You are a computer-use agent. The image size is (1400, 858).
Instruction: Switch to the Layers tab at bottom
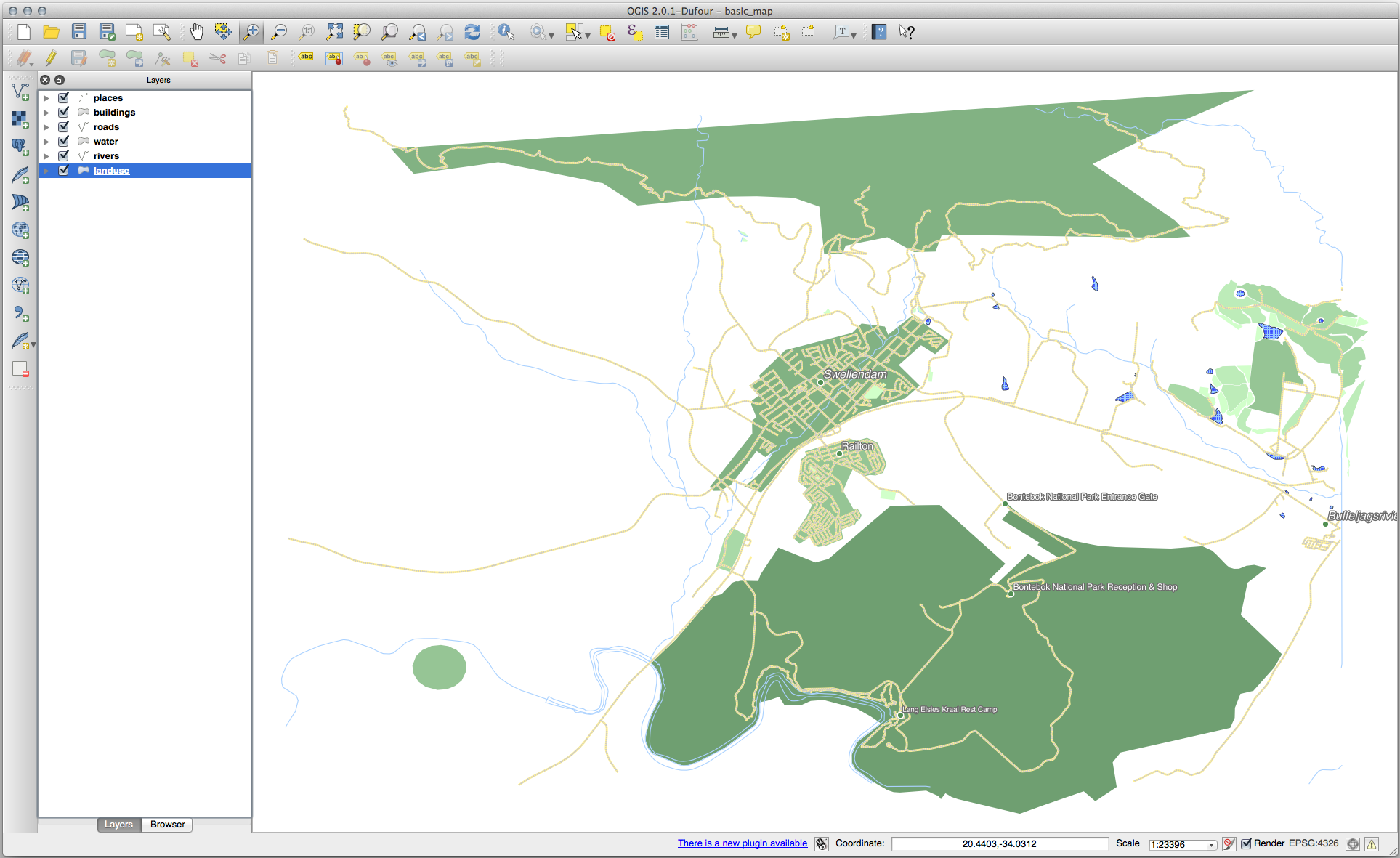tap(118, 825)
